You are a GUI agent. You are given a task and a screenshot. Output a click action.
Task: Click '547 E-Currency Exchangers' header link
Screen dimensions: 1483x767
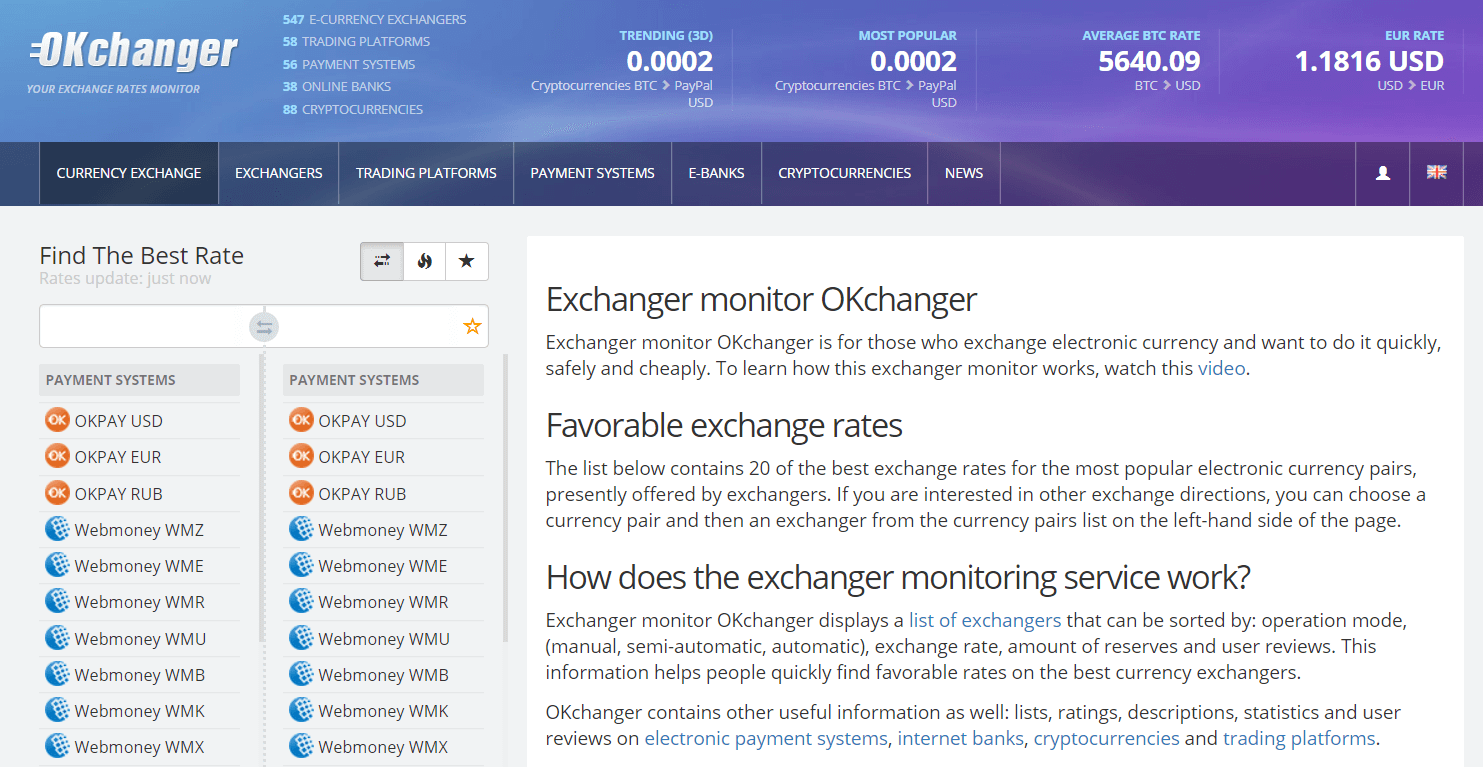tap(374, 19)
